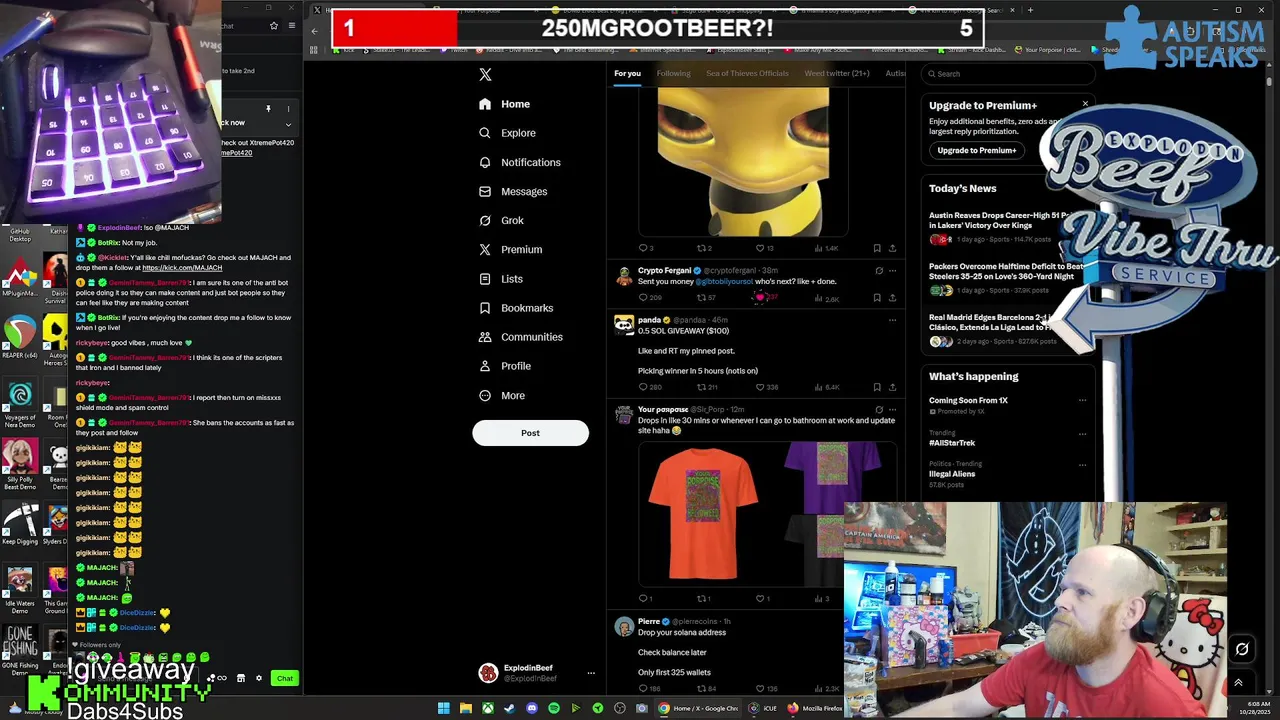Image resolution: width=1280 pixels, height=720 pixels.
Task: Click the white Post button
Action: coord(530,433)
